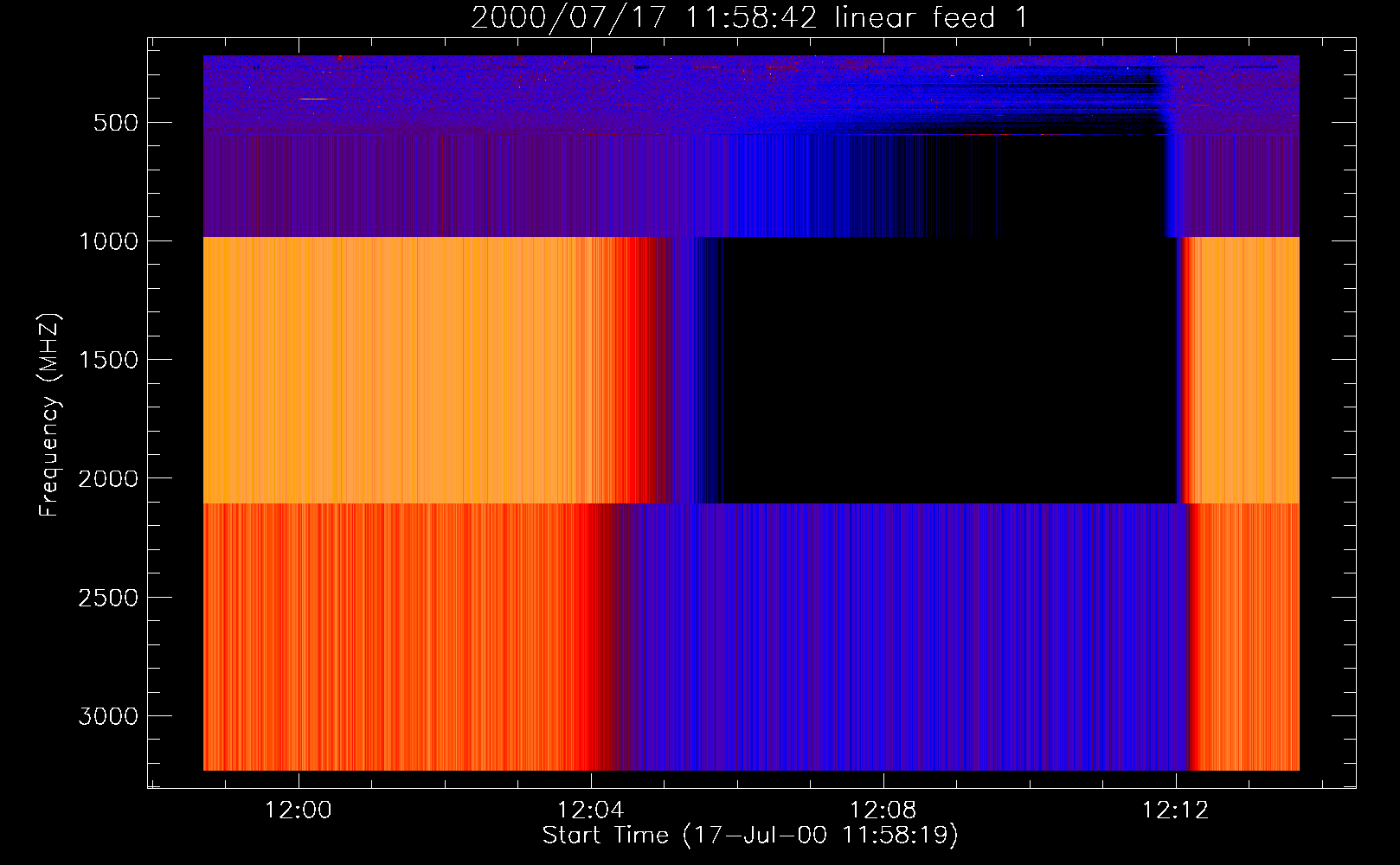Select the 2500 frequency tick label
1400x865 pixels.
[x=108, y=598]
